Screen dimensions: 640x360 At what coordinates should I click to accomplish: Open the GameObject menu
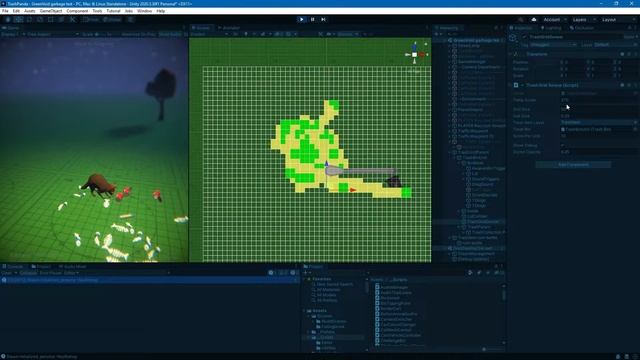click(51, 11)
